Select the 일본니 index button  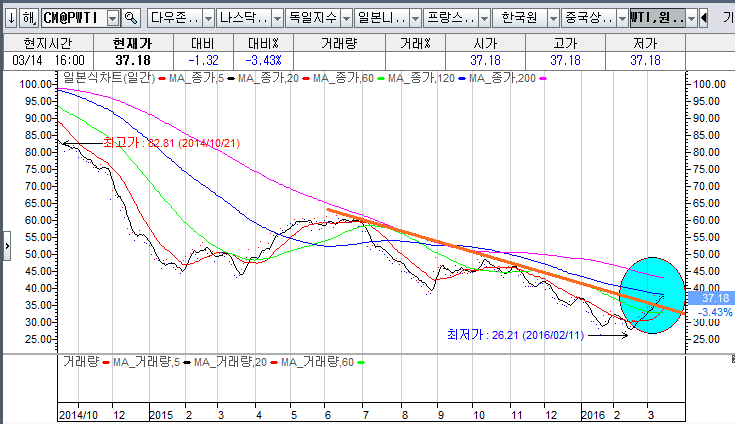pos(381,18)
